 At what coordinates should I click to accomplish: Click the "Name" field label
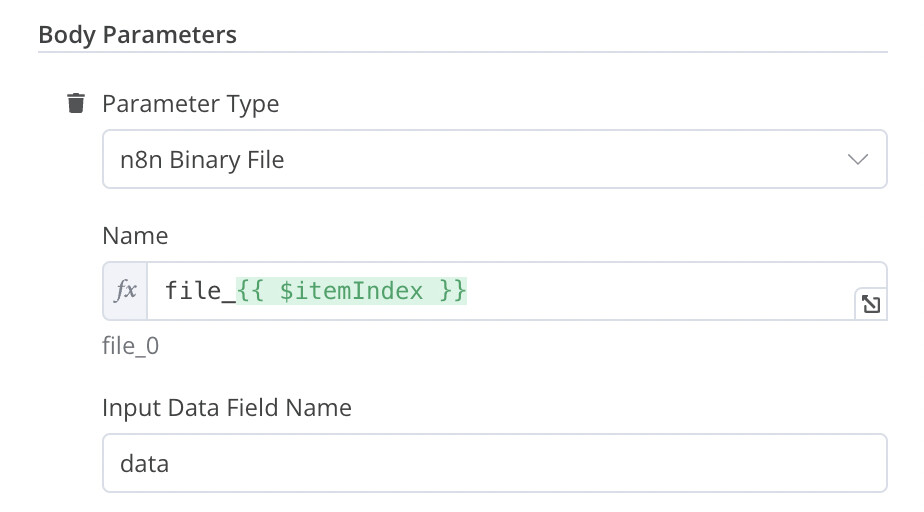coord(135,236)
